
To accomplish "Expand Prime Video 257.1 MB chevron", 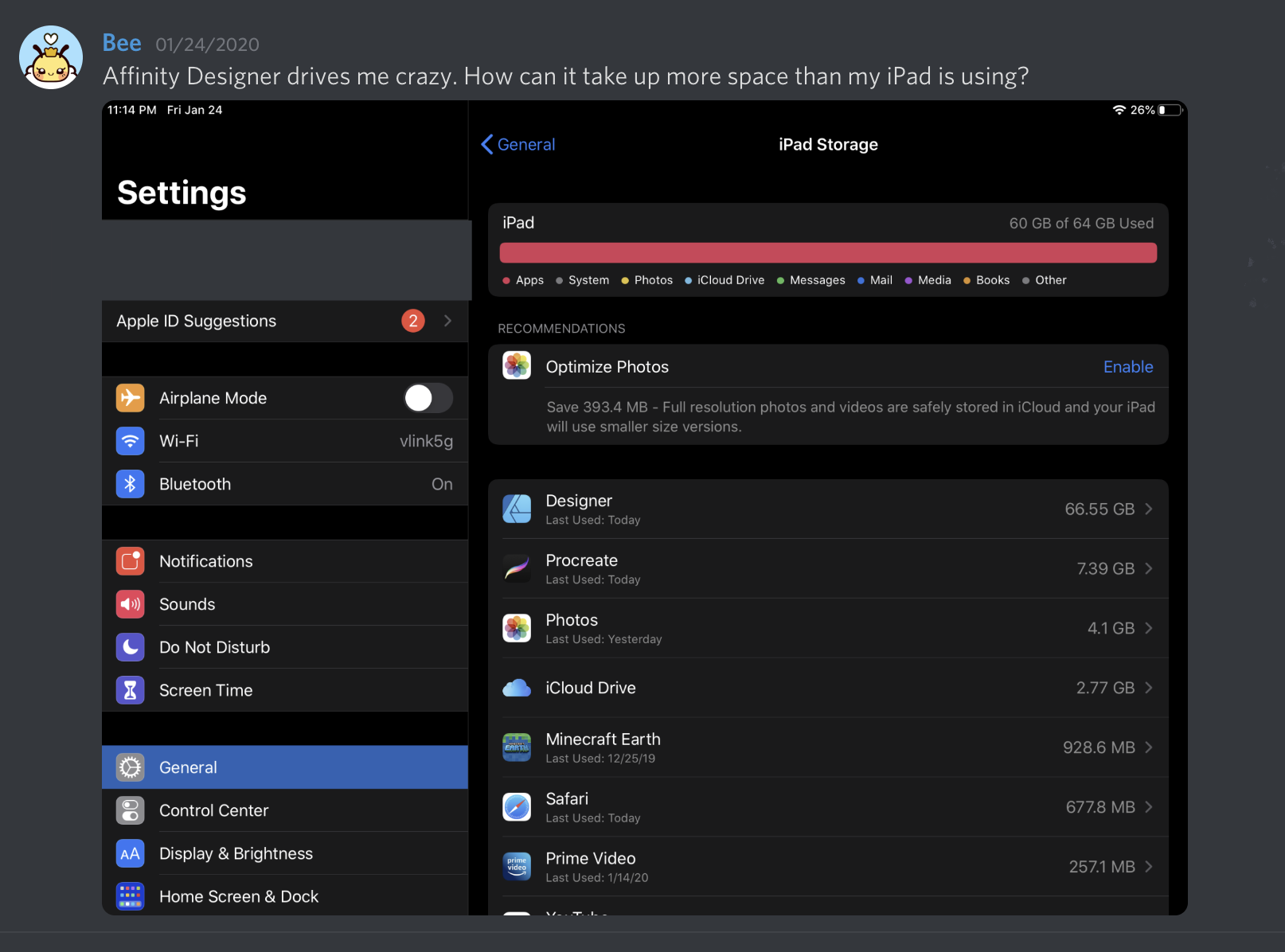I will pyautogui.click(x=1149, y=867).
